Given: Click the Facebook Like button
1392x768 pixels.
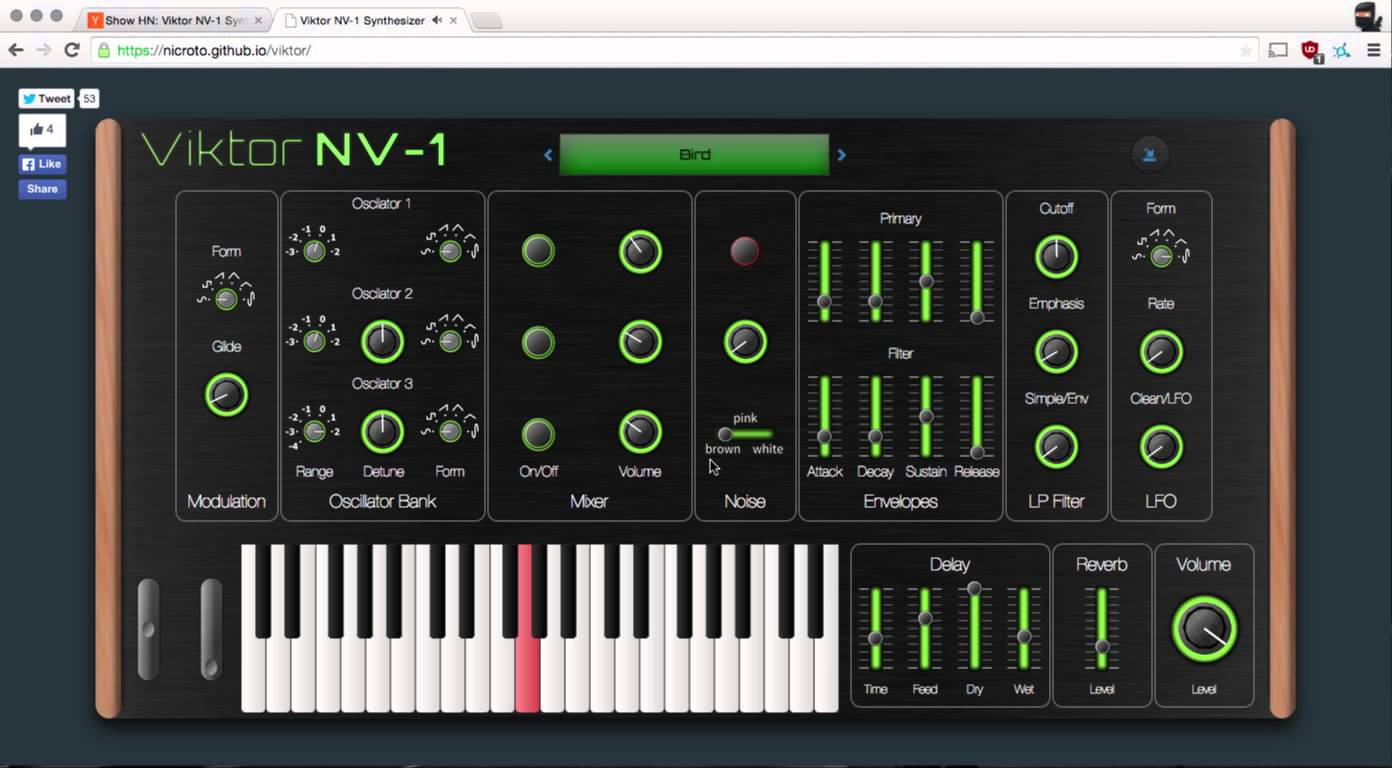Looking at the screenshot, I should pyautogui.click(x=42, y=164).
